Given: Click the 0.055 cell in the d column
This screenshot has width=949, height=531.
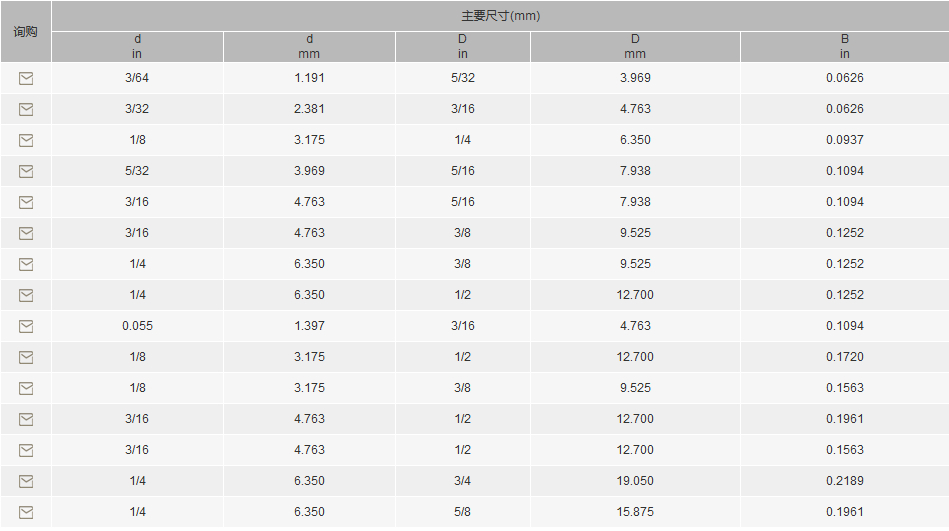Looking at the screenshot, I should [137, 326].
